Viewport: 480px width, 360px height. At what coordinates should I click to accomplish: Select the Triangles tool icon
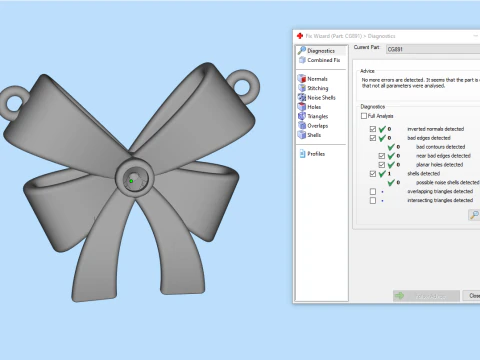pyautogui.click(x=302, y=116)
